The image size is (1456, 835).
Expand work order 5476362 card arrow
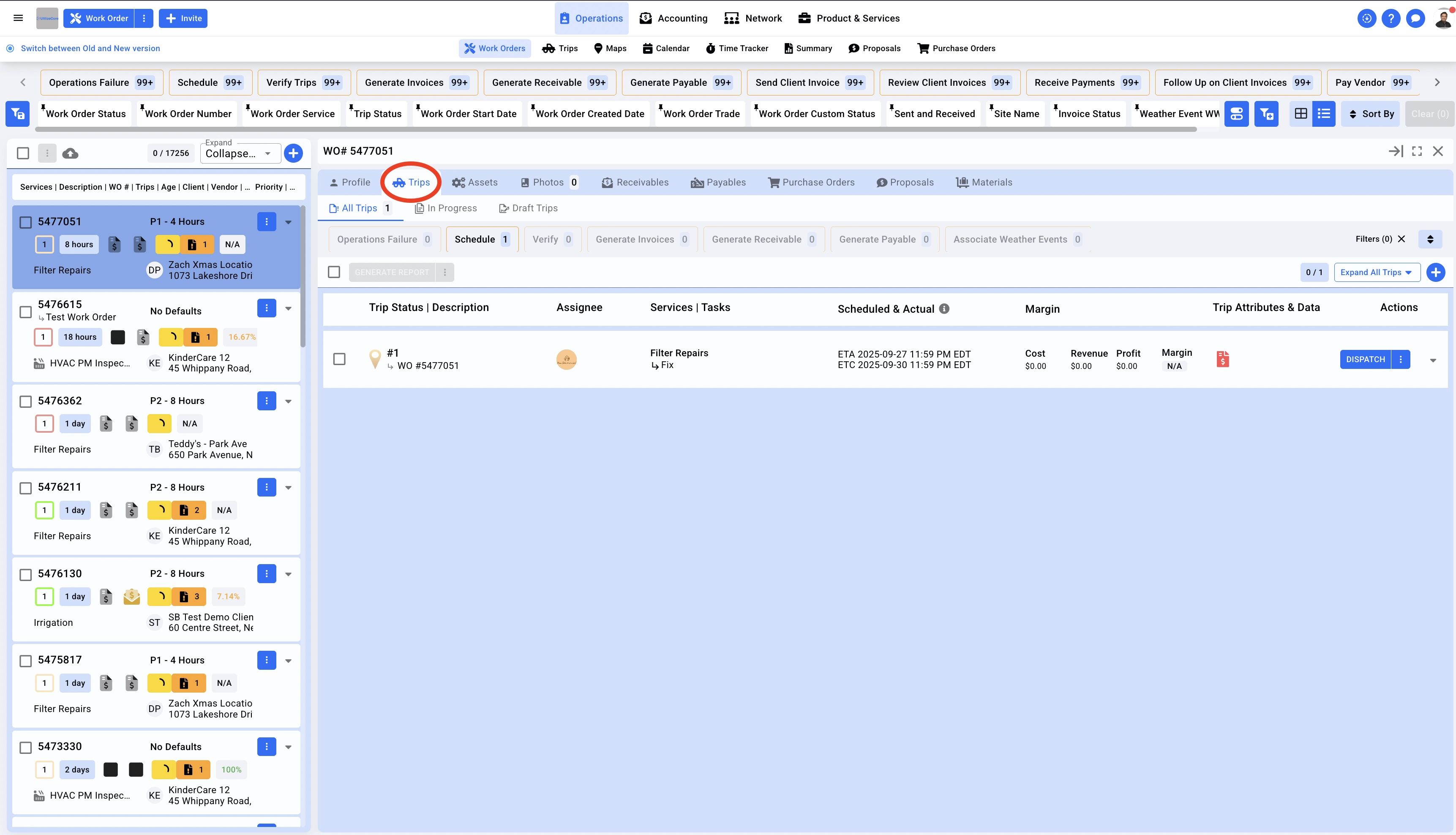tap(288, 401)
